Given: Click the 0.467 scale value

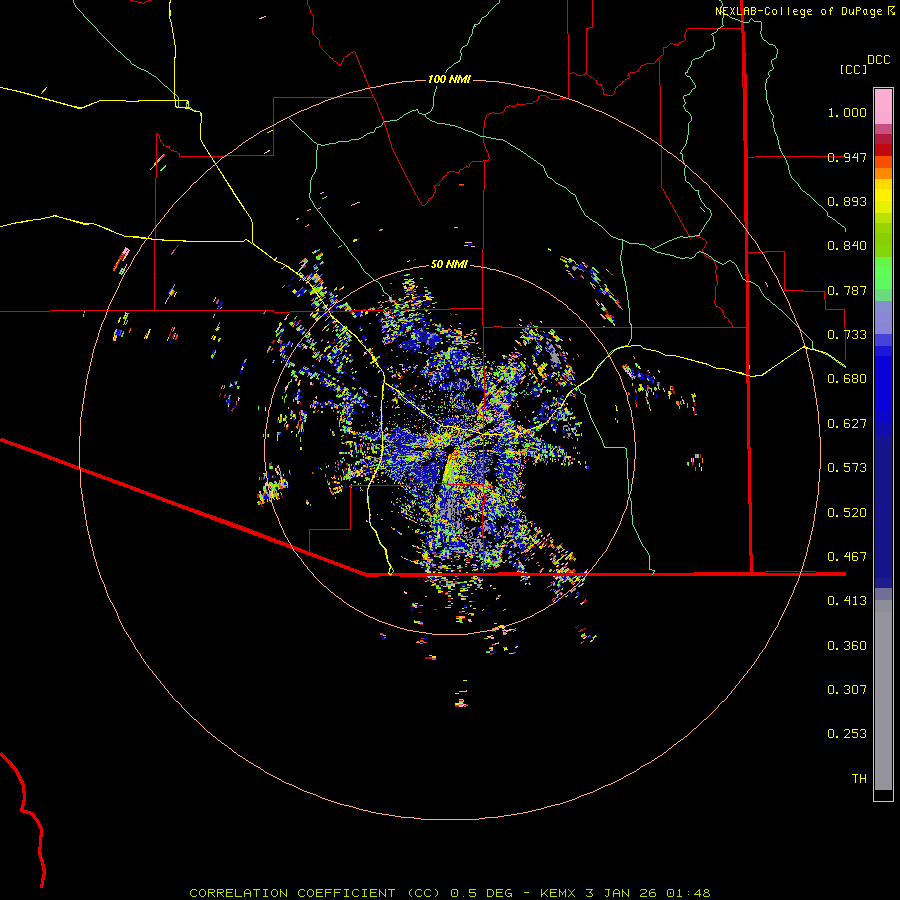Looking at the screenshot, I should pos(847,557).
